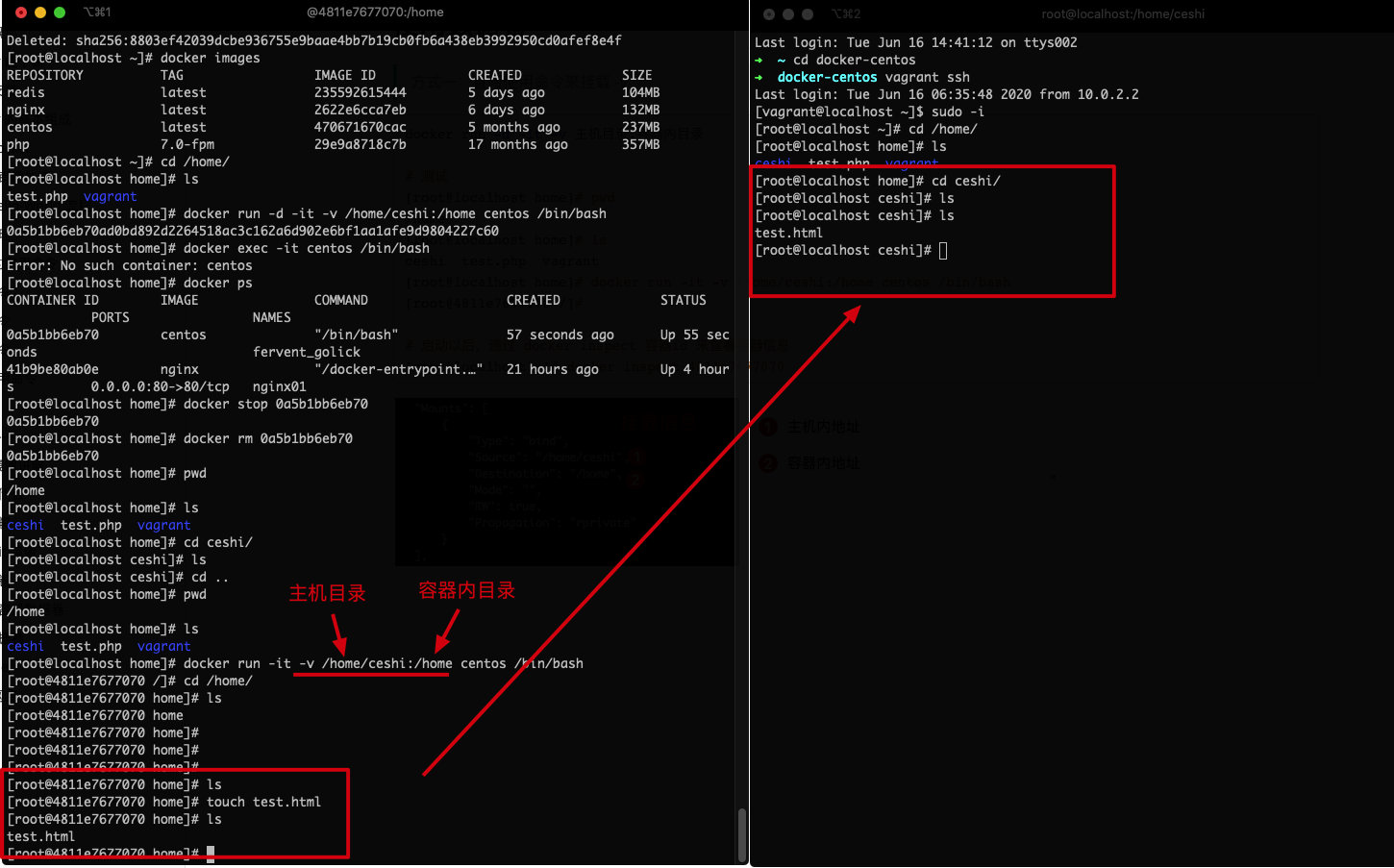Minimize the left terminal using yellow button
1394x868 pixels.
click(40, 12)
